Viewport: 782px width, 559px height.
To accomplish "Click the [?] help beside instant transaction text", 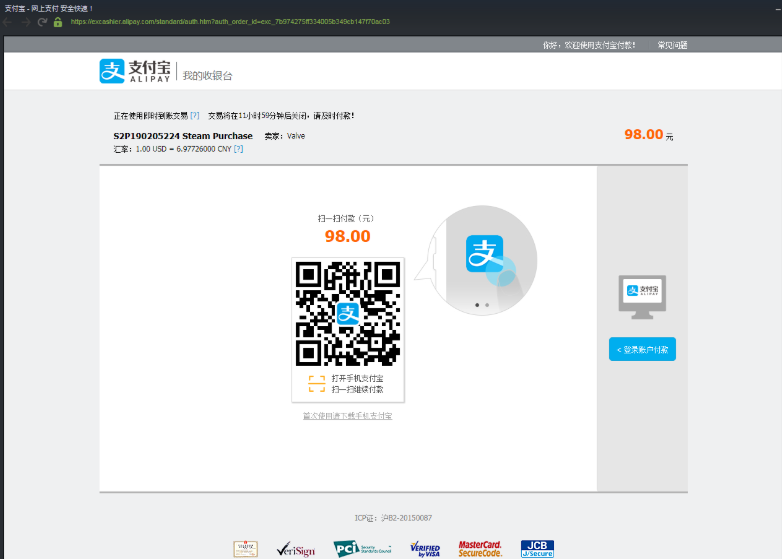I will pyautogui.click(x=195, y=116).
